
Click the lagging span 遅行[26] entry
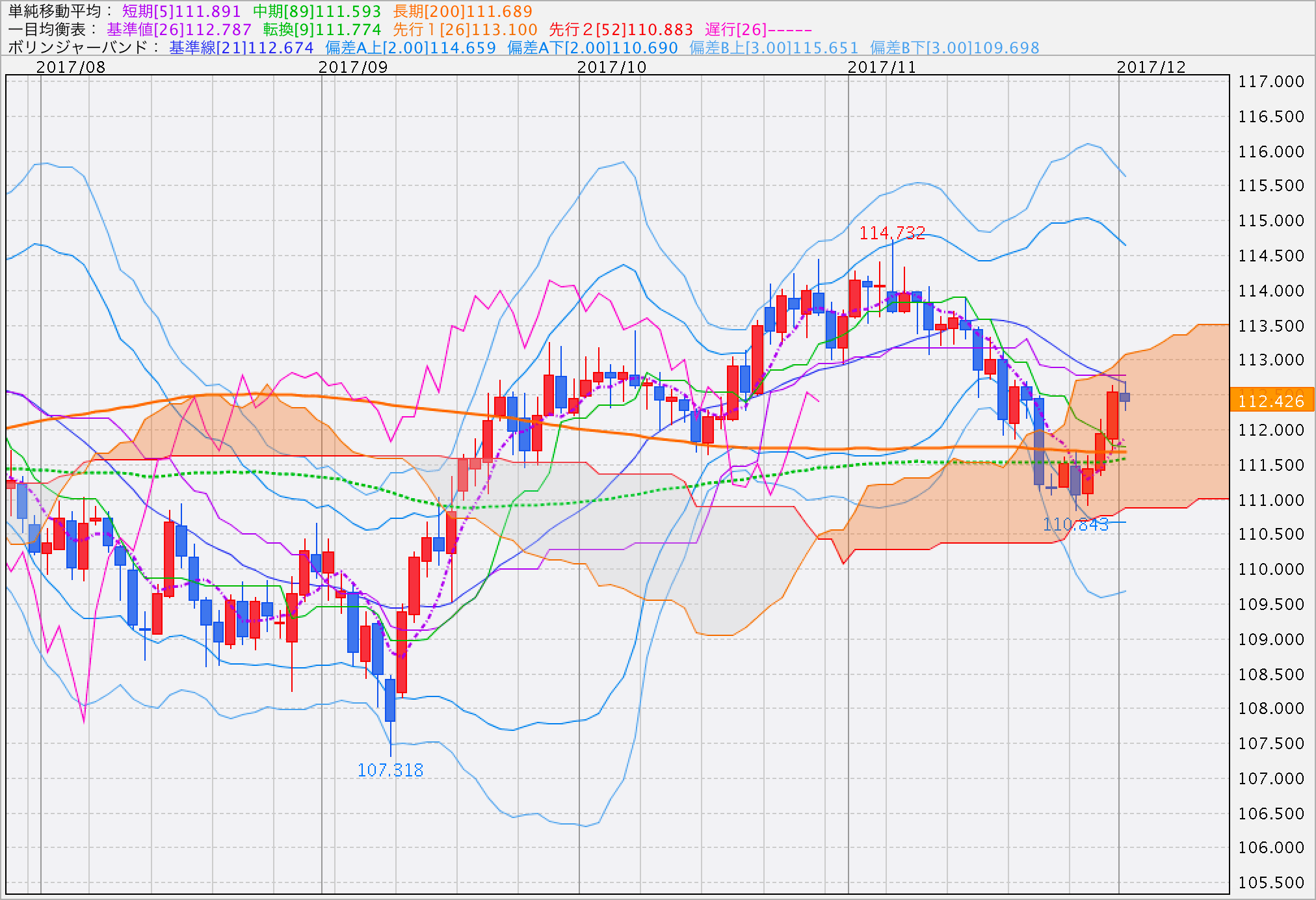click(758, 29)
